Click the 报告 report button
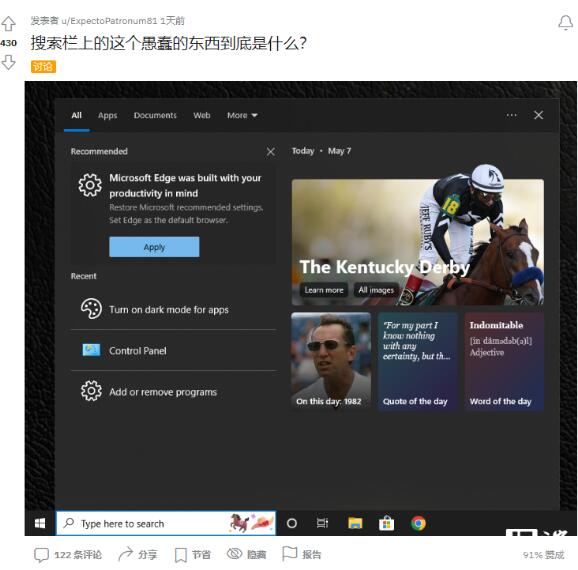The image size is (578, 570). pos(301,554)
